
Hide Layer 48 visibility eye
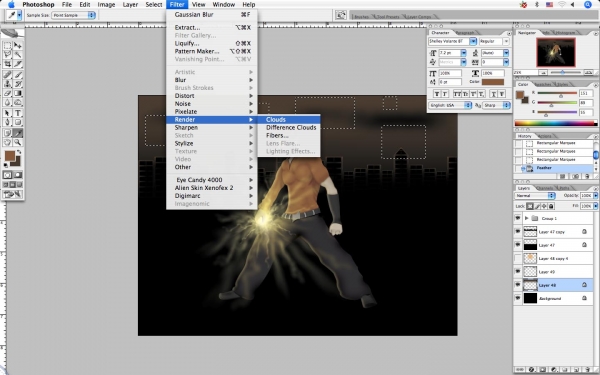tap(518, 285)
